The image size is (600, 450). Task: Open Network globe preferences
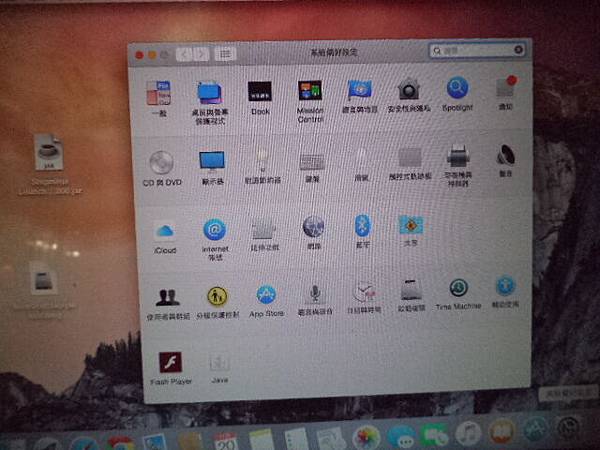(x=314, y=227)
